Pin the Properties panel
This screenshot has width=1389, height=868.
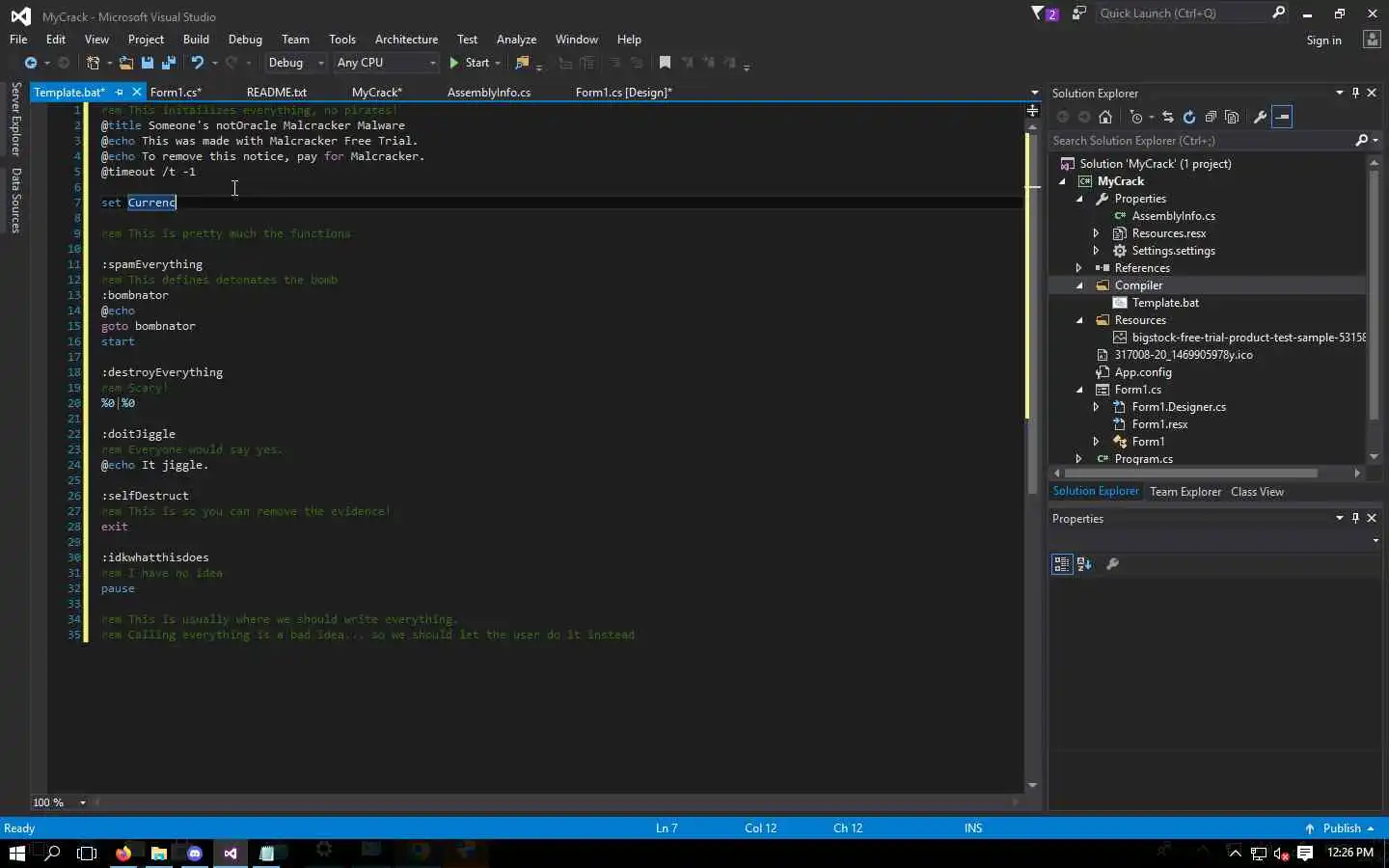pos(1355,518)
